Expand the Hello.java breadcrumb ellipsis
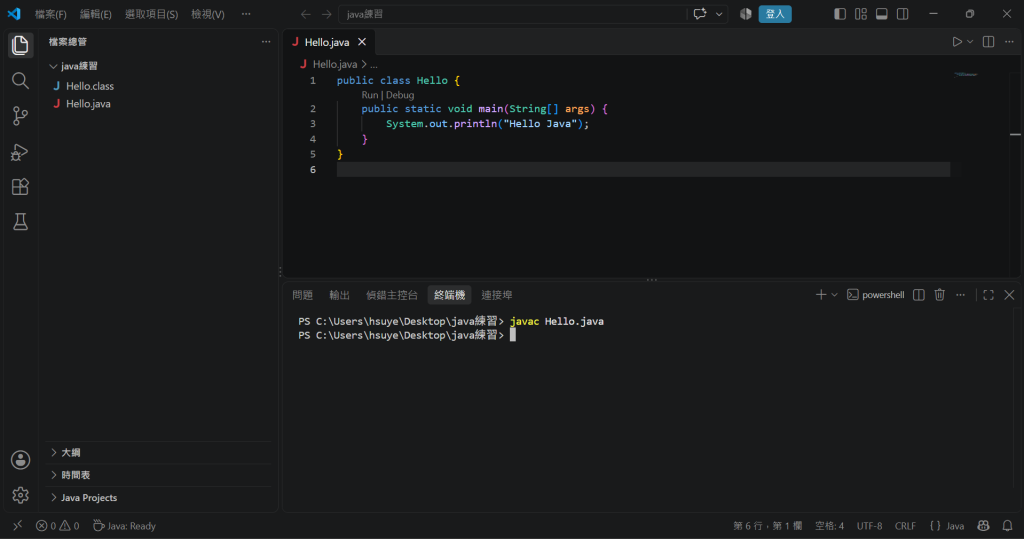 pyautogui.click(x=374, y=65)
